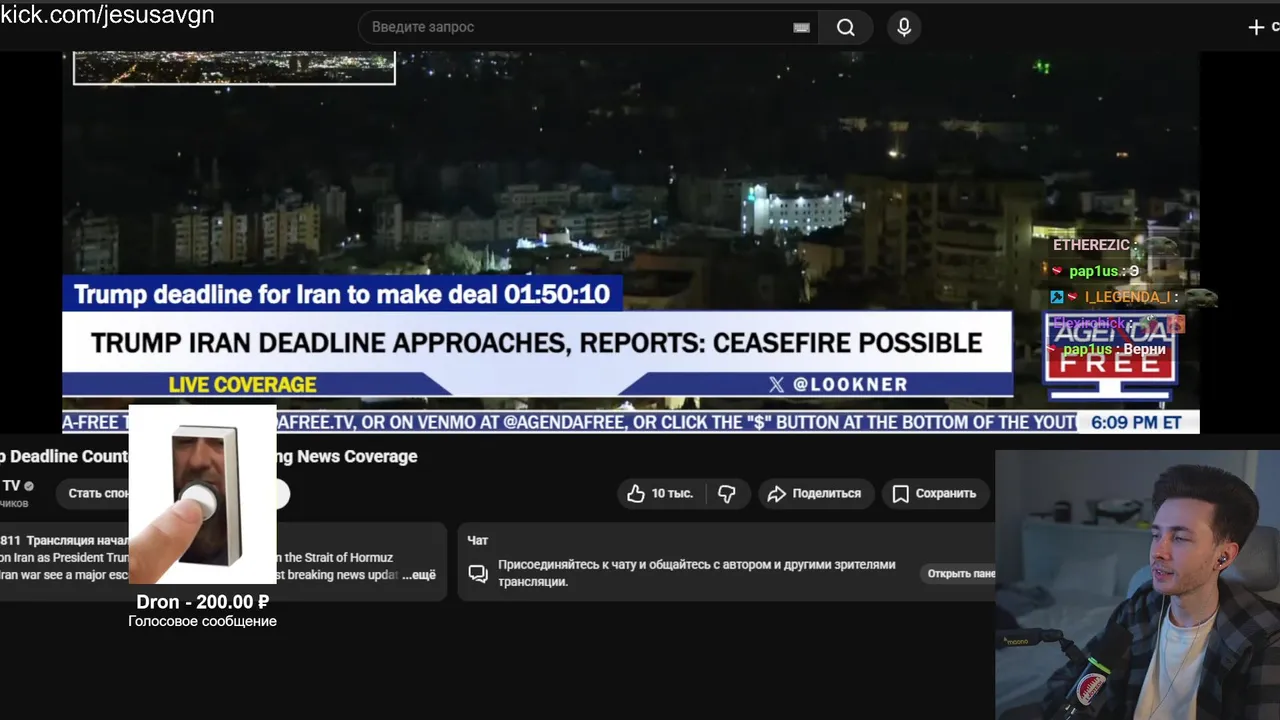Click the donation alert button-press image

tap(202, 494)
